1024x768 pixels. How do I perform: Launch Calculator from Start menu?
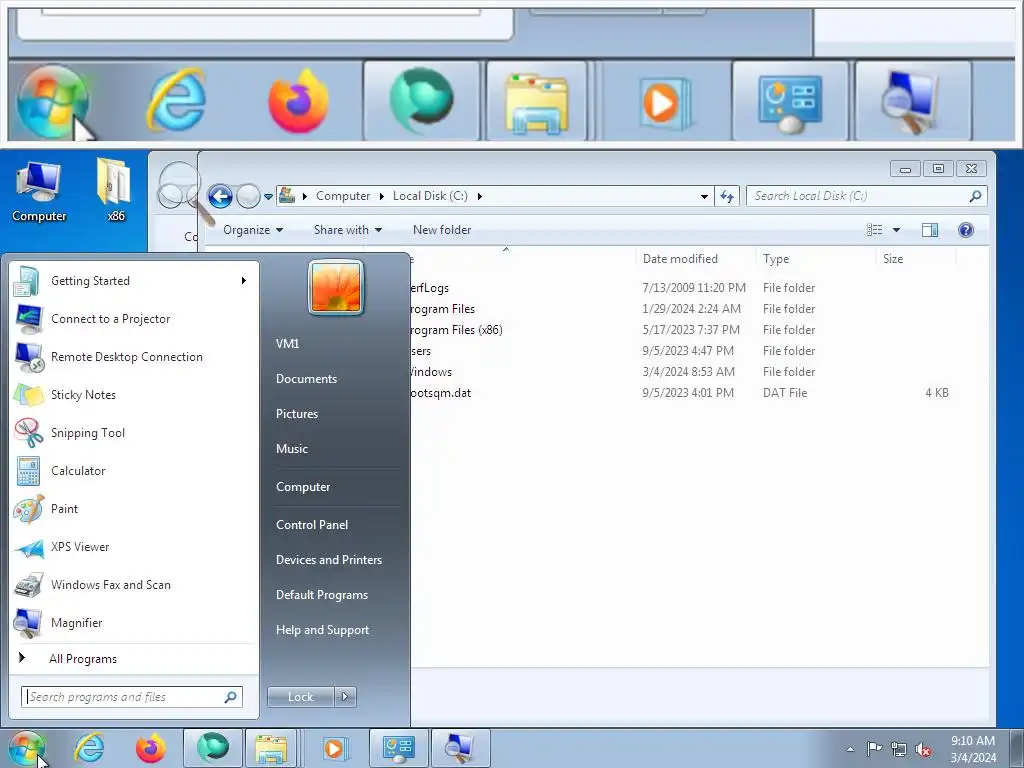coord(133,471)
